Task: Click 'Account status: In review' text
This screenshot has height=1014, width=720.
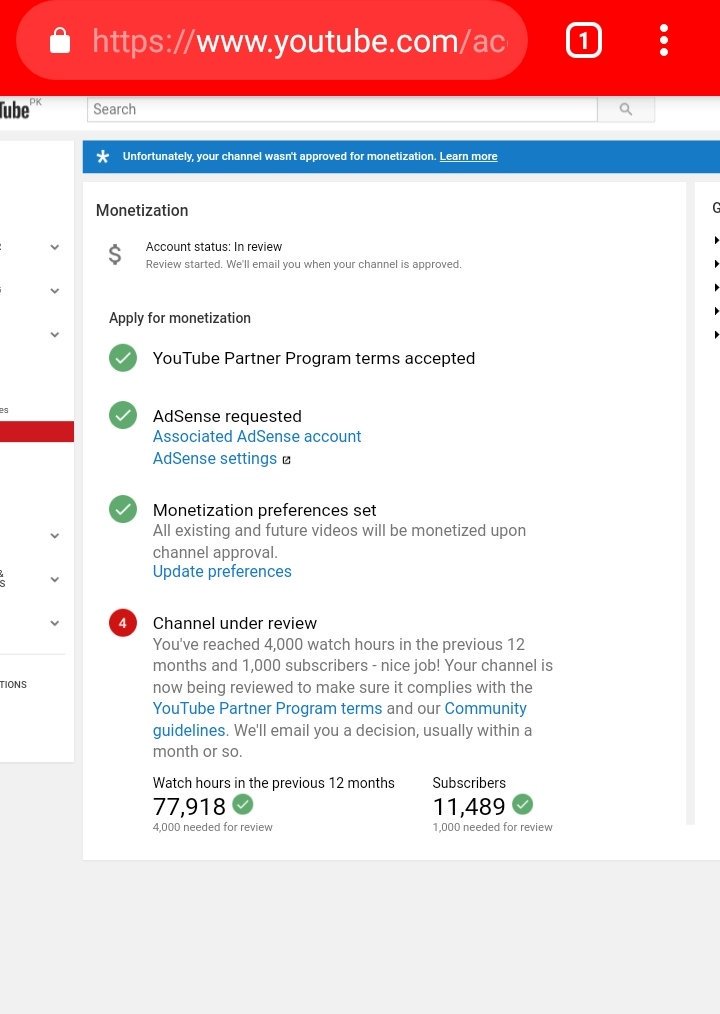Action: [x=213, y=246]
